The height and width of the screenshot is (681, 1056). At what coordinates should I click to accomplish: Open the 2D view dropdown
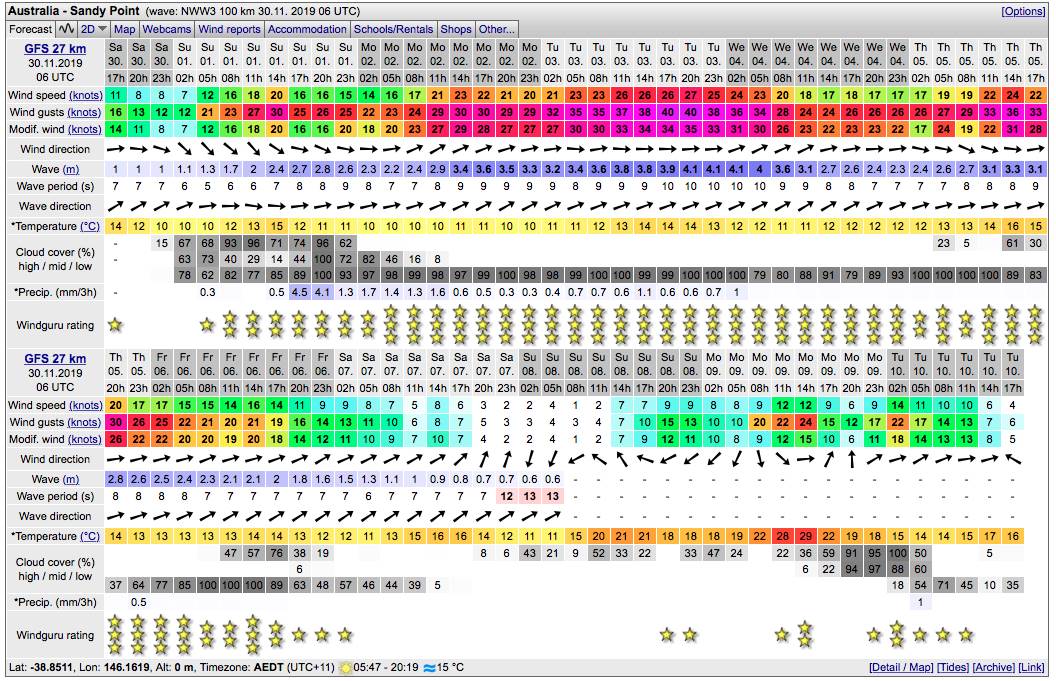(x=94, y=29)
